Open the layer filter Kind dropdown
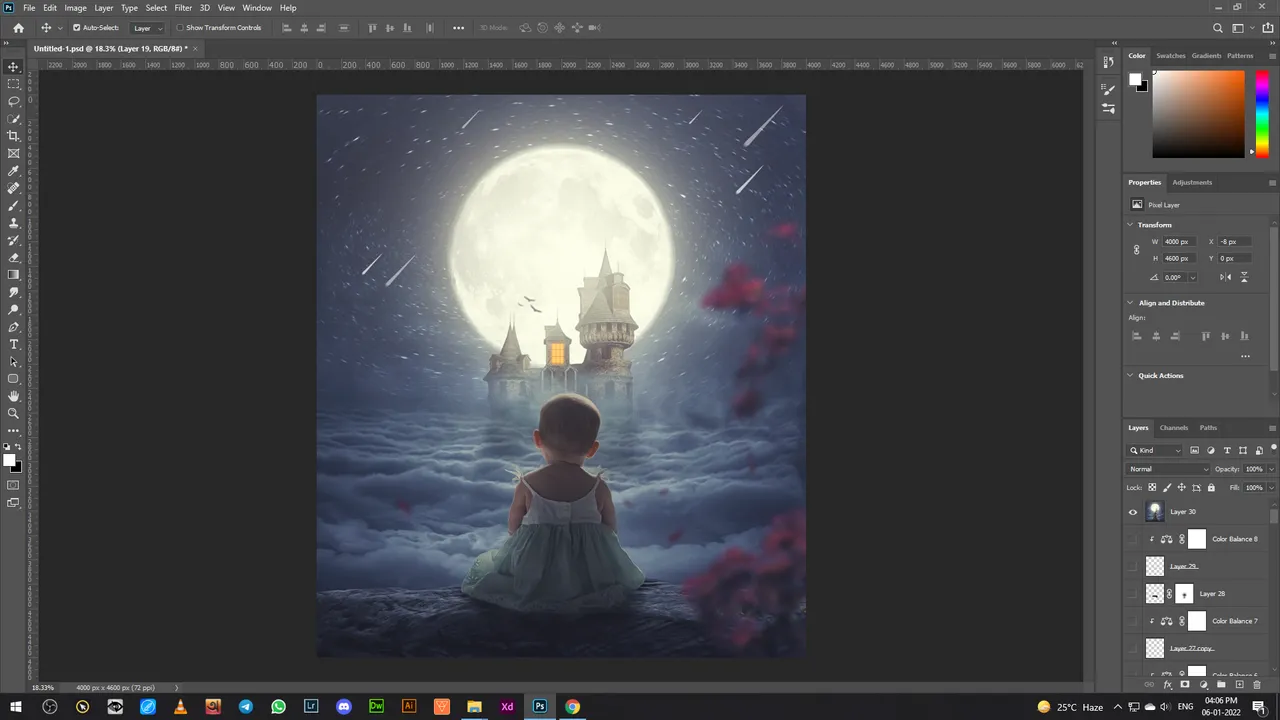Image resolution: width=1280 pixels, height=720 pixels. coord(1155,450)
